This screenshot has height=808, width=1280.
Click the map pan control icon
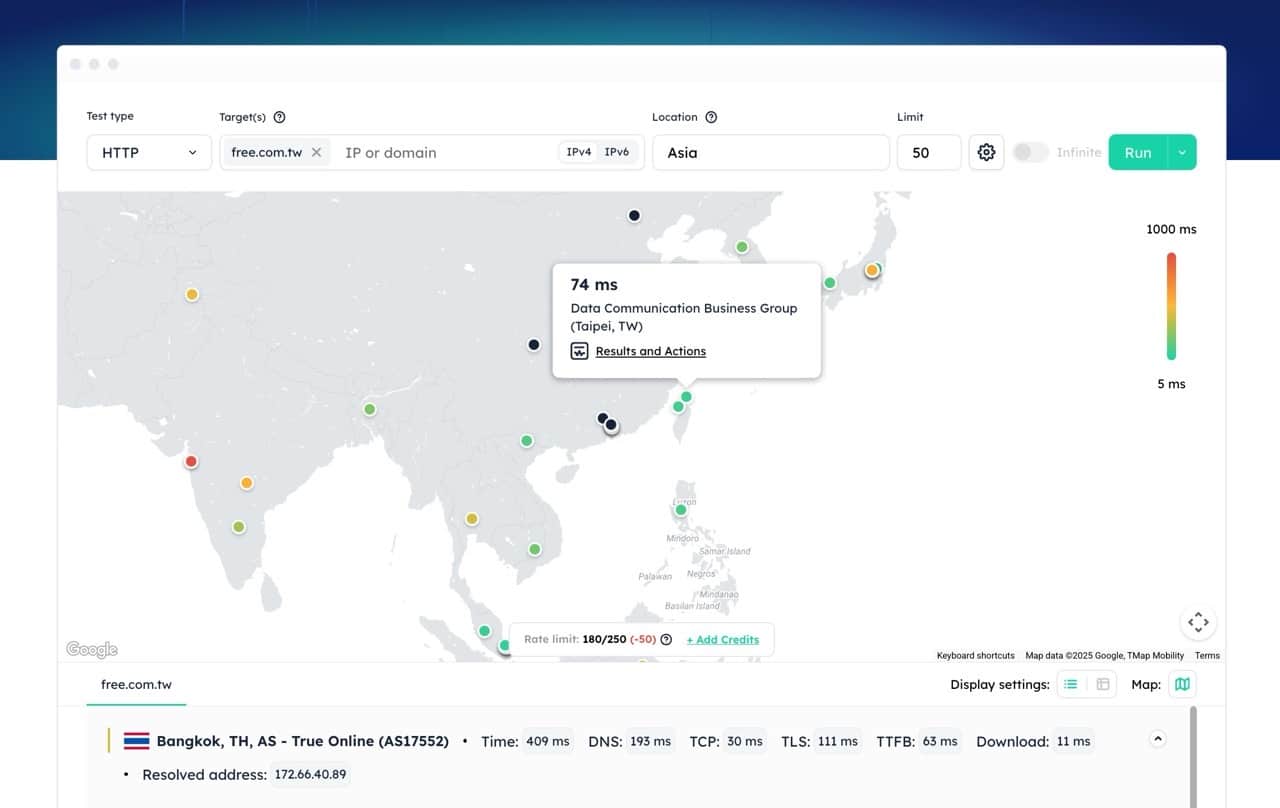pos(1198,622)
